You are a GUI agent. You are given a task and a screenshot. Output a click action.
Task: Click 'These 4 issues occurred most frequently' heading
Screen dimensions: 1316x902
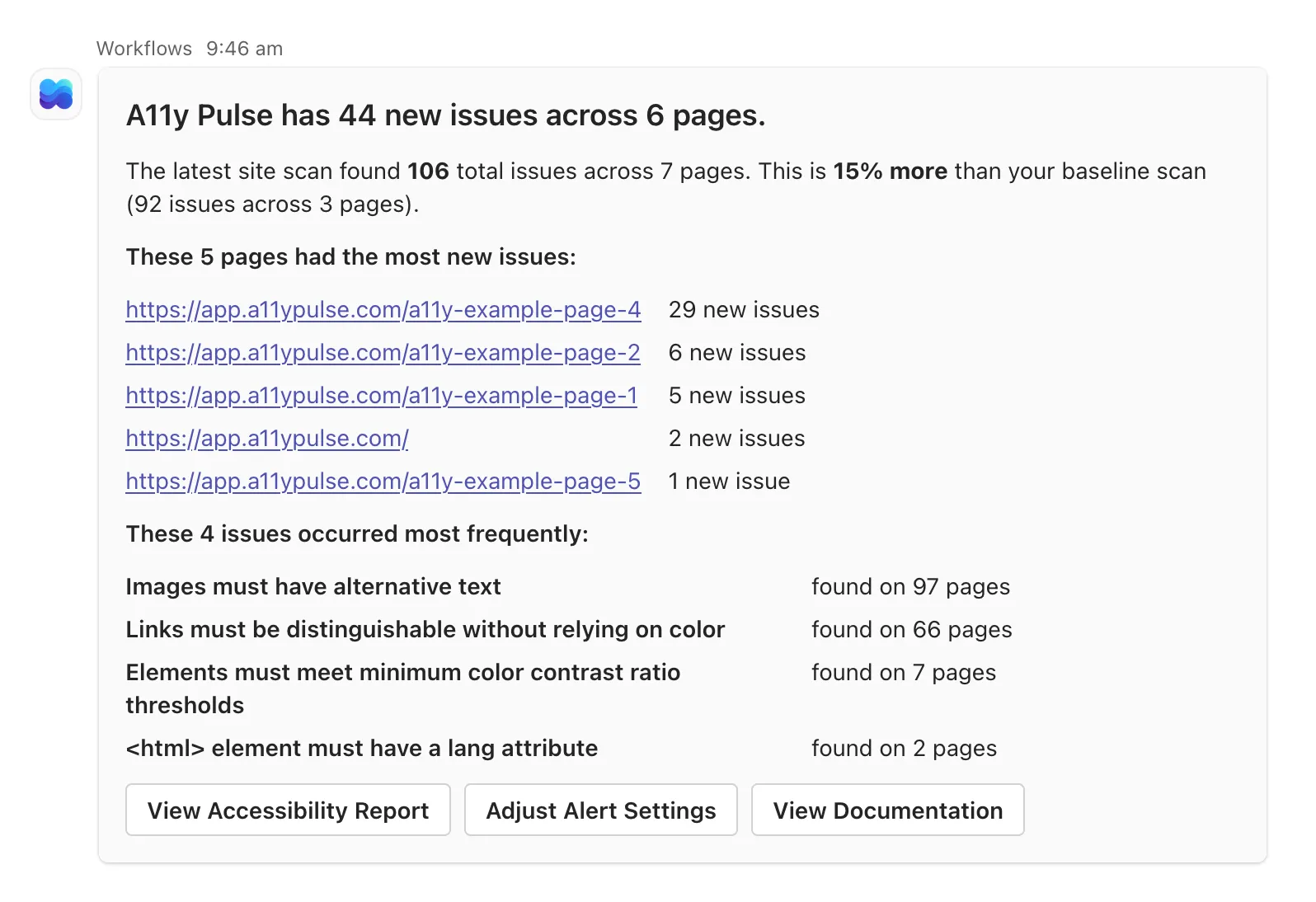[x=357, y=533]
